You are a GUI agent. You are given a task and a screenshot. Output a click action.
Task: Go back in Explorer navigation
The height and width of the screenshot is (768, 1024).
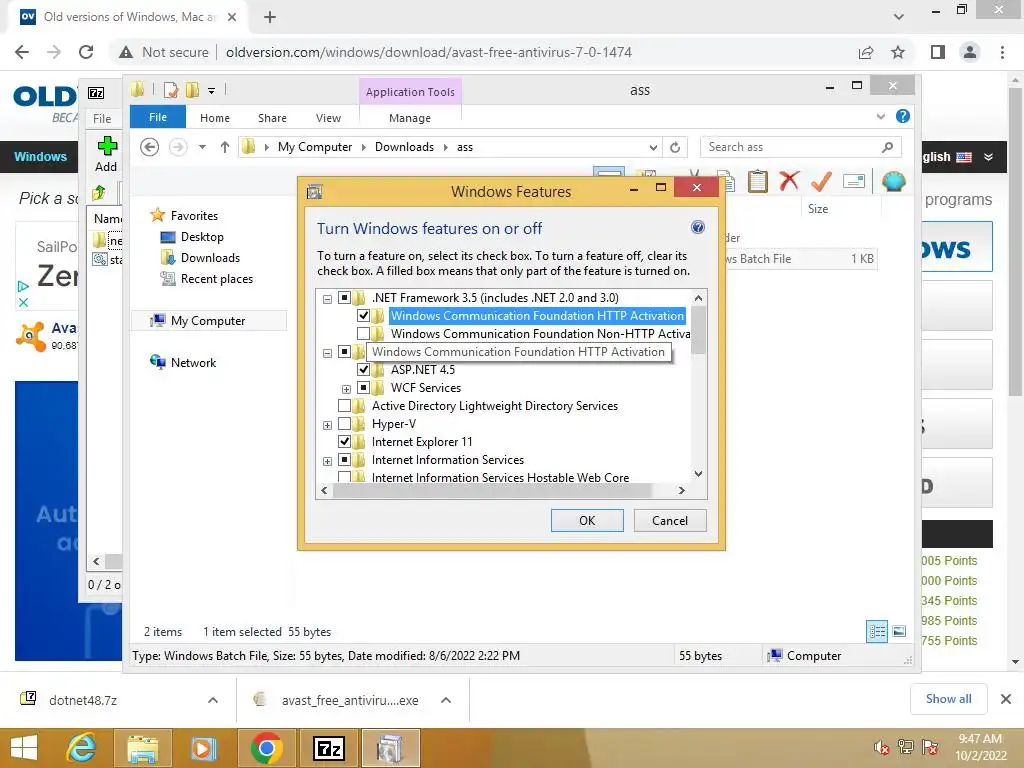(x=150, y=147)
